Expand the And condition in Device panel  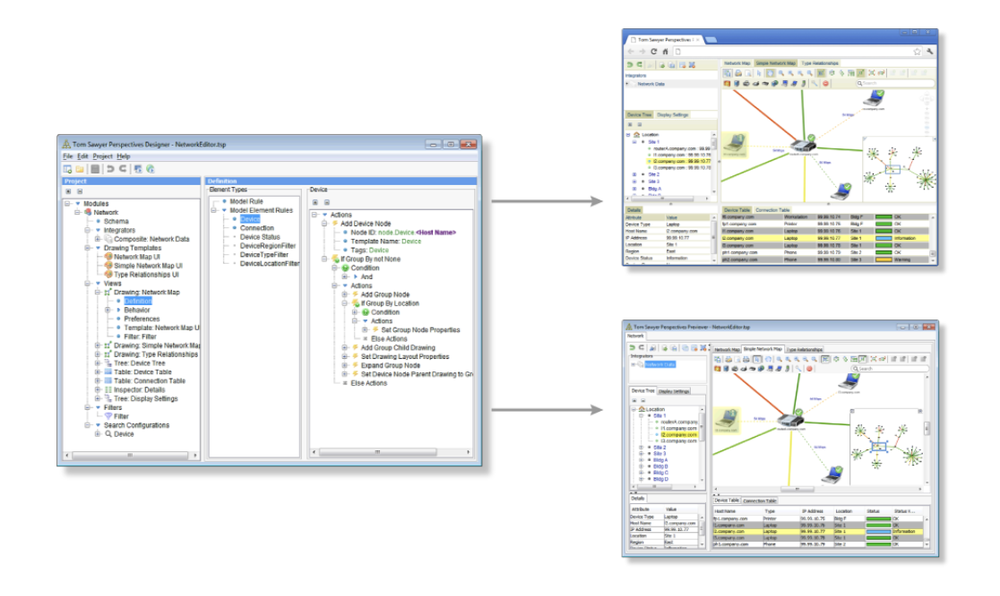point(345,277)
